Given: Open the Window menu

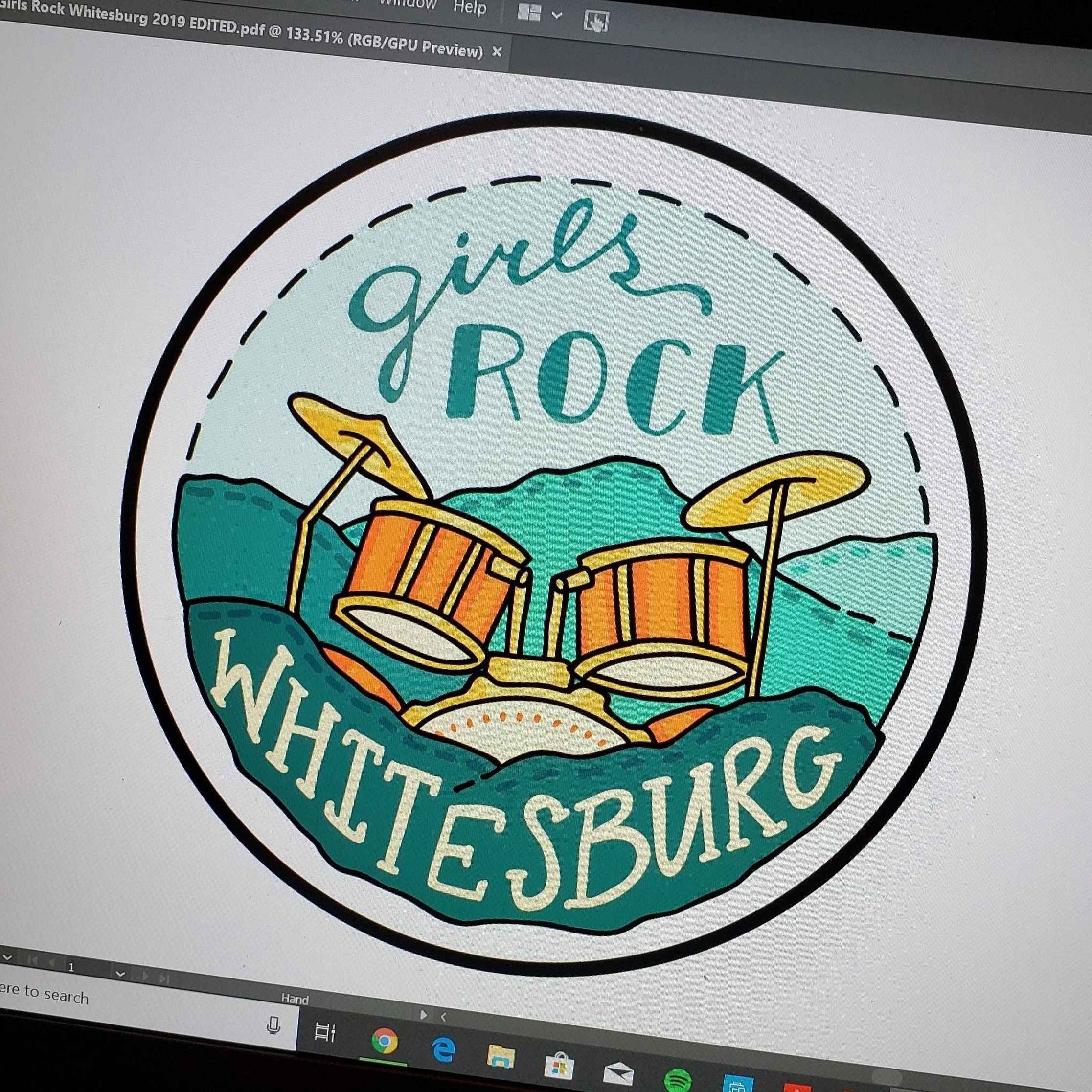Looking at the screenshot, I should [408, 4].
